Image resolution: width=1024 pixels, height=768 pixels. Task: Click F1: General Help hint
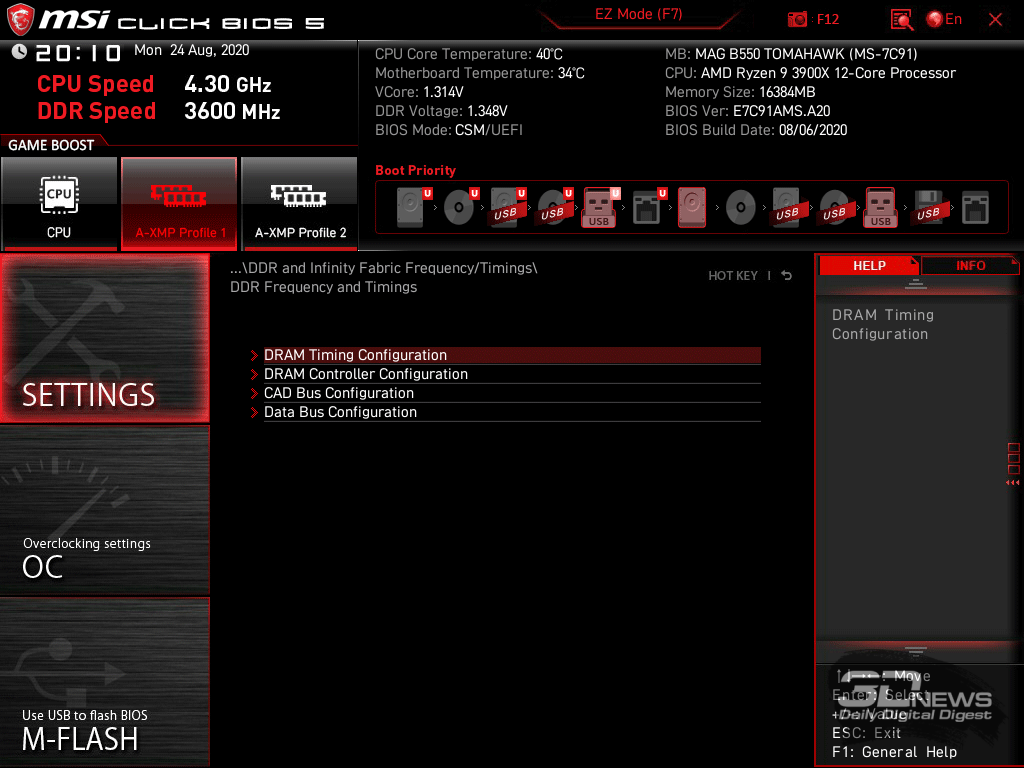(x=894, y=752)
